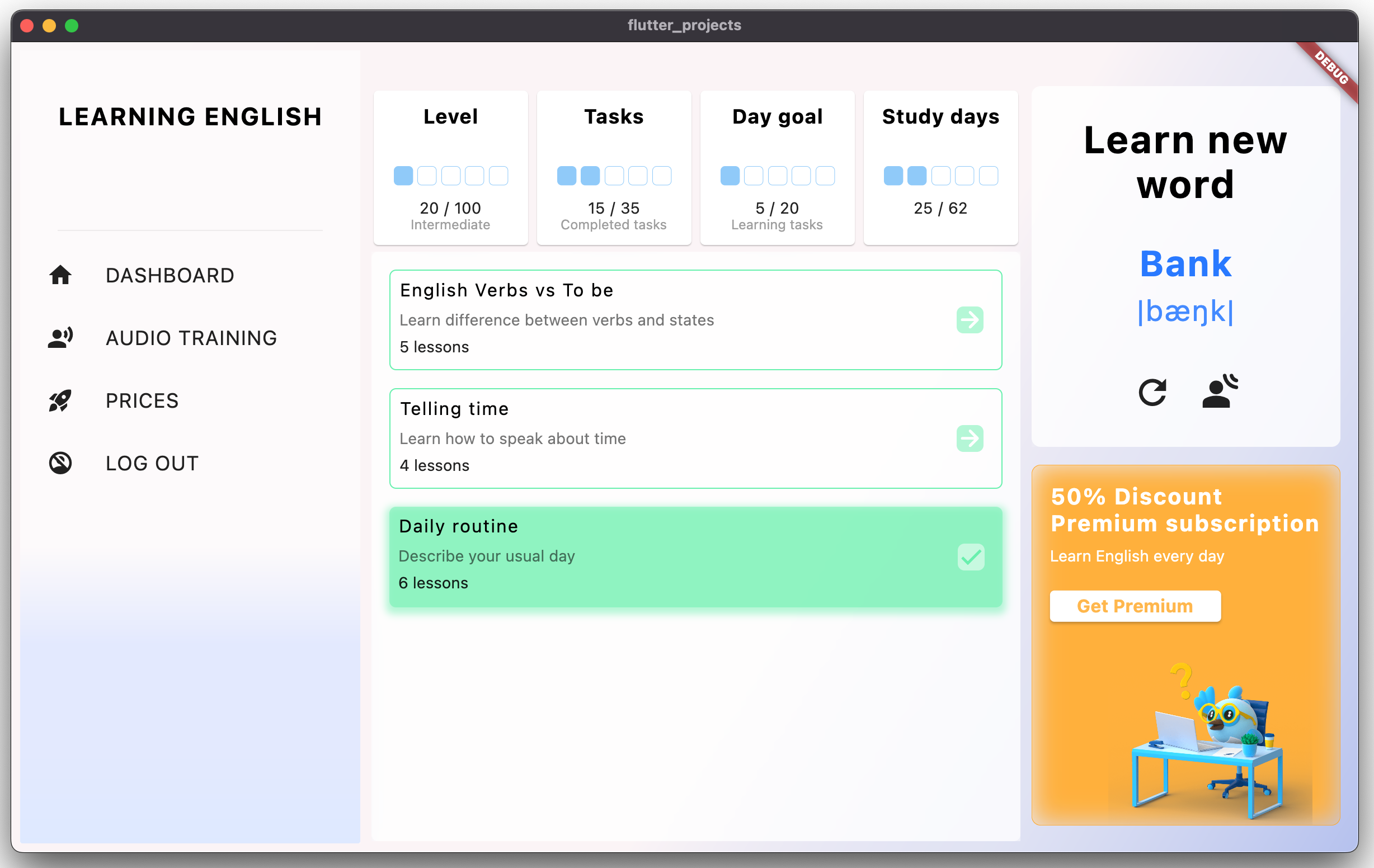Click the arrow on the Telling time card
The height and width of the screenshot is (868, 1374).
pos(970,438)
